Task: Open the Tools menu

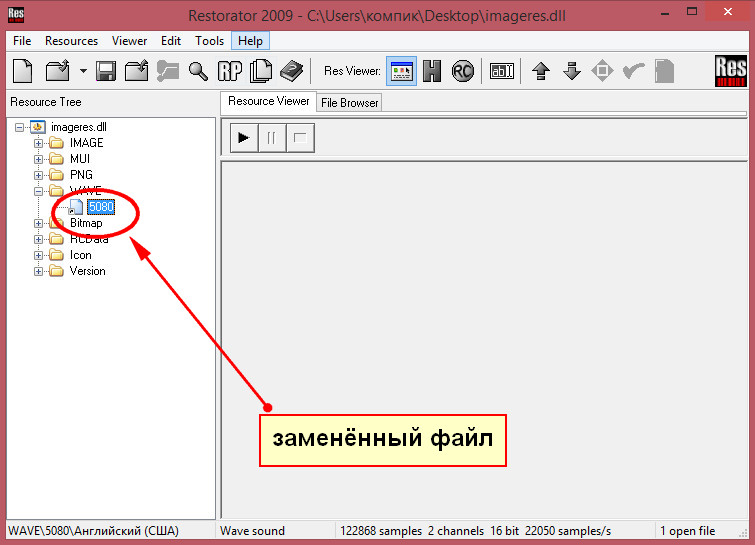Action: [x=209, y=41]
